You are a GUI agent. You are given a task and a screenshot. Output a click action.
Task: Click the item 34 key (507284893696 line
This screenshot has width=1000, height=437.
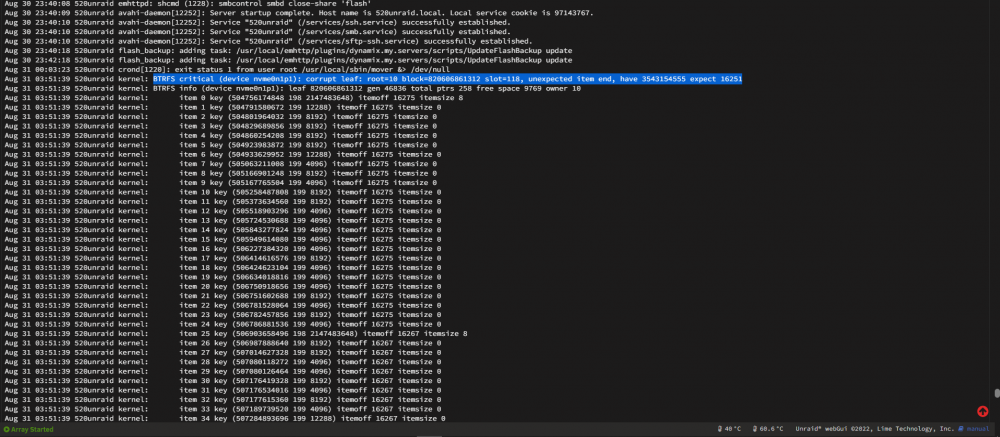point(225,418)
